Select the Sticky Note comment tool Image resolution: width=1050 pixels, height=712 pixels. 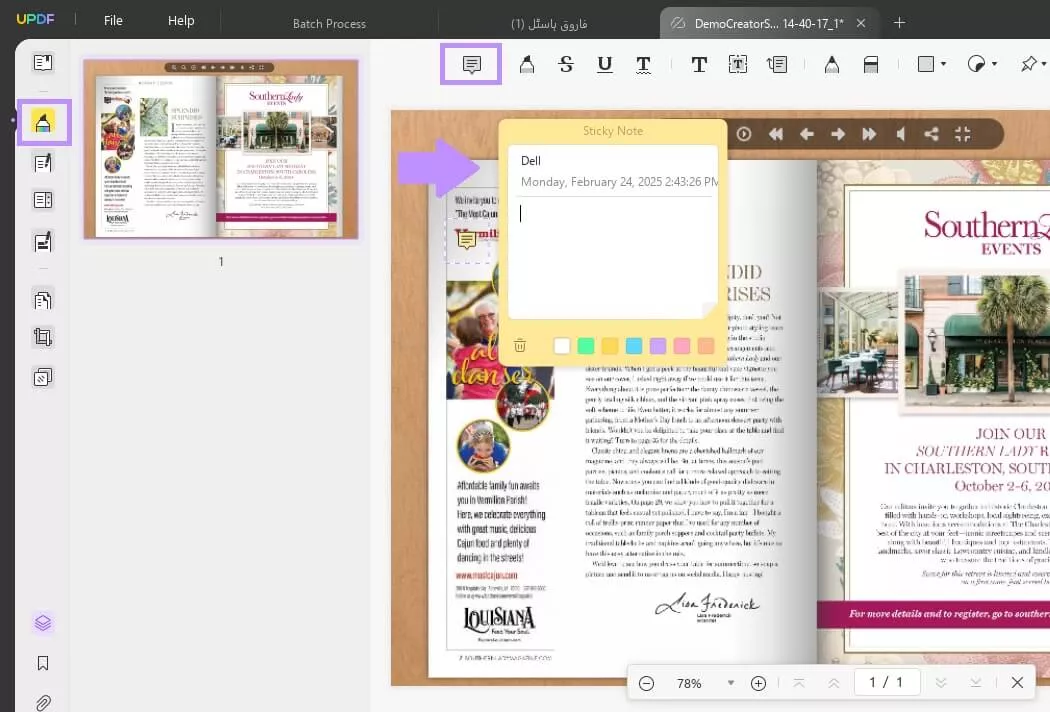click(x=471, y=64)
